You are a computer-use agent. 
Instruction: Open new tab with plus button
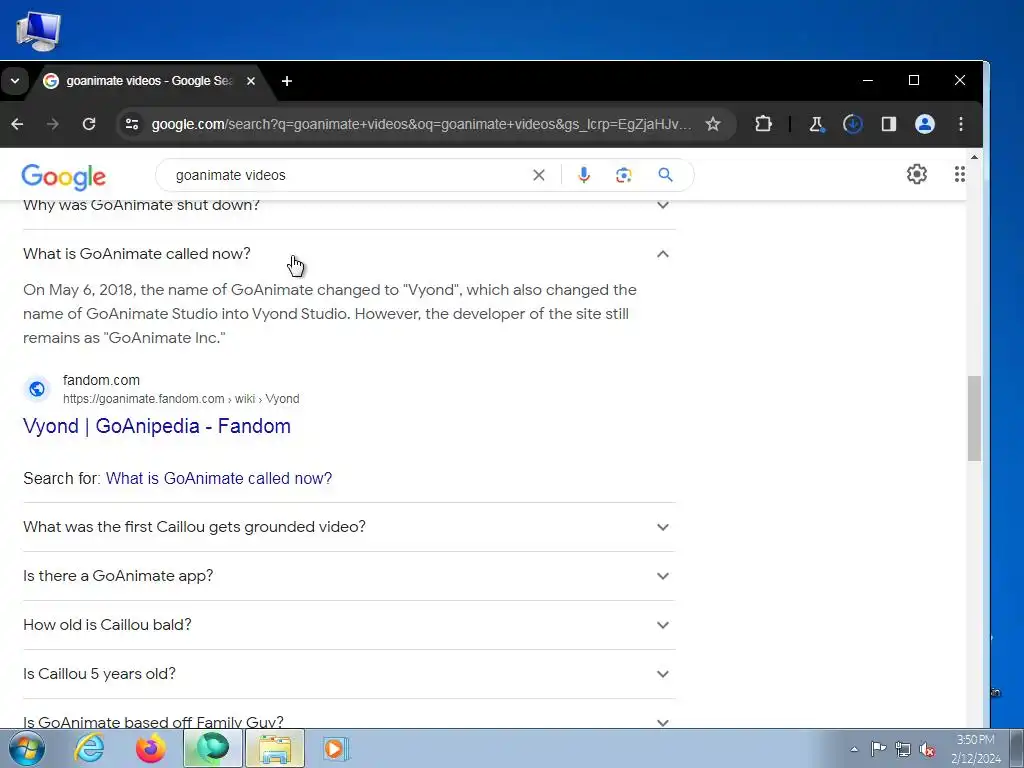point(287,81)
